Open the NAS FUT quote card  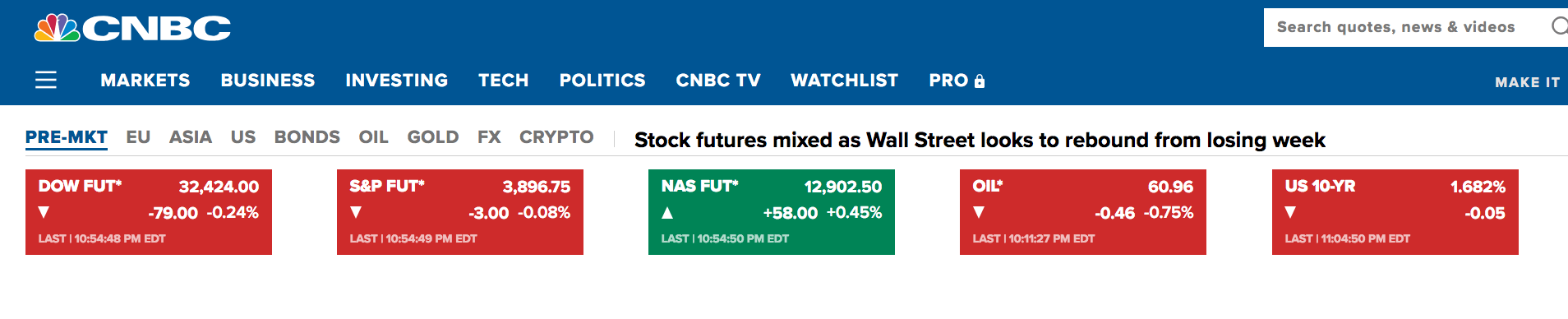[x=772, y=212]
